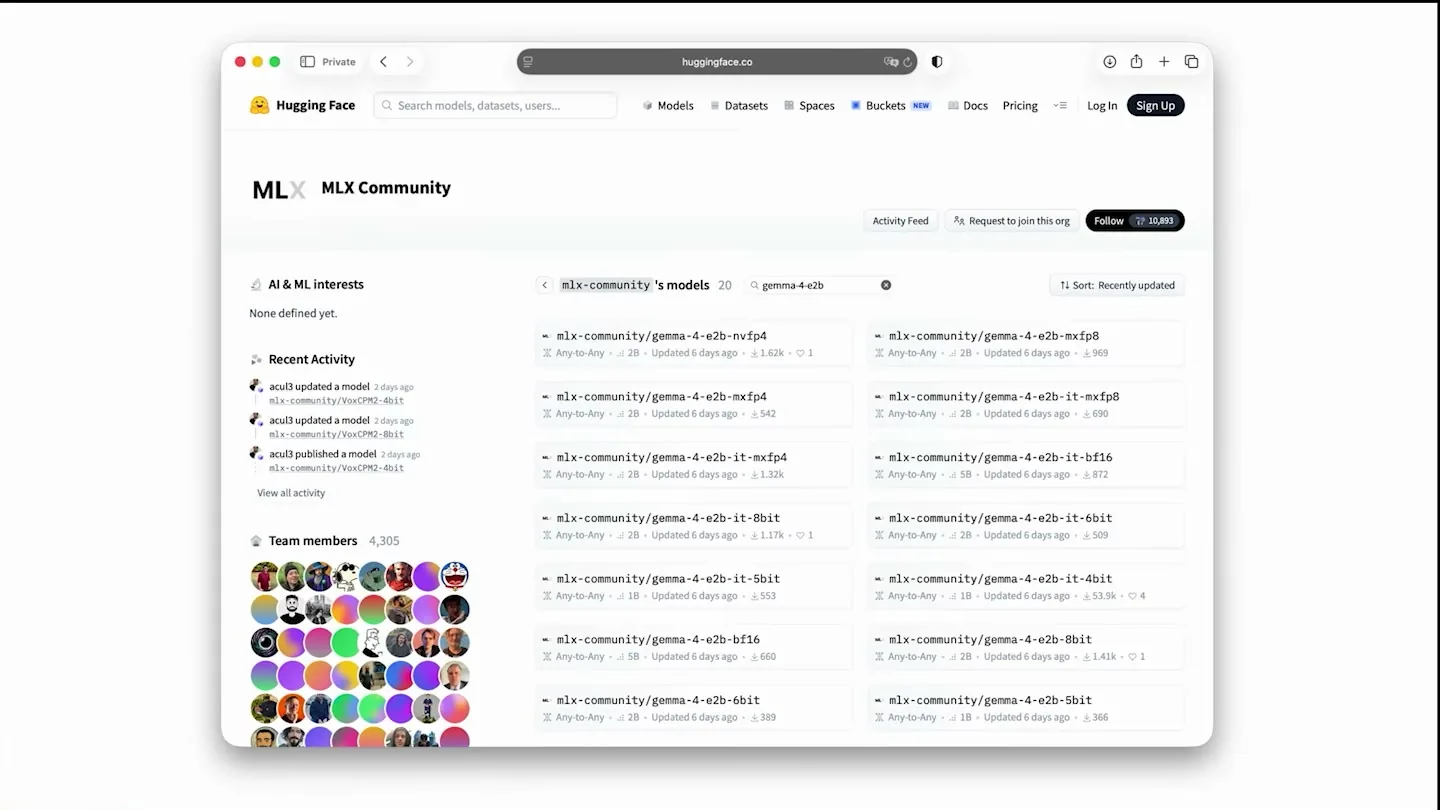Viewport: 1440px width, 810px height.
Task: Follow the MLX Community organization
Action: [1135, 221]
